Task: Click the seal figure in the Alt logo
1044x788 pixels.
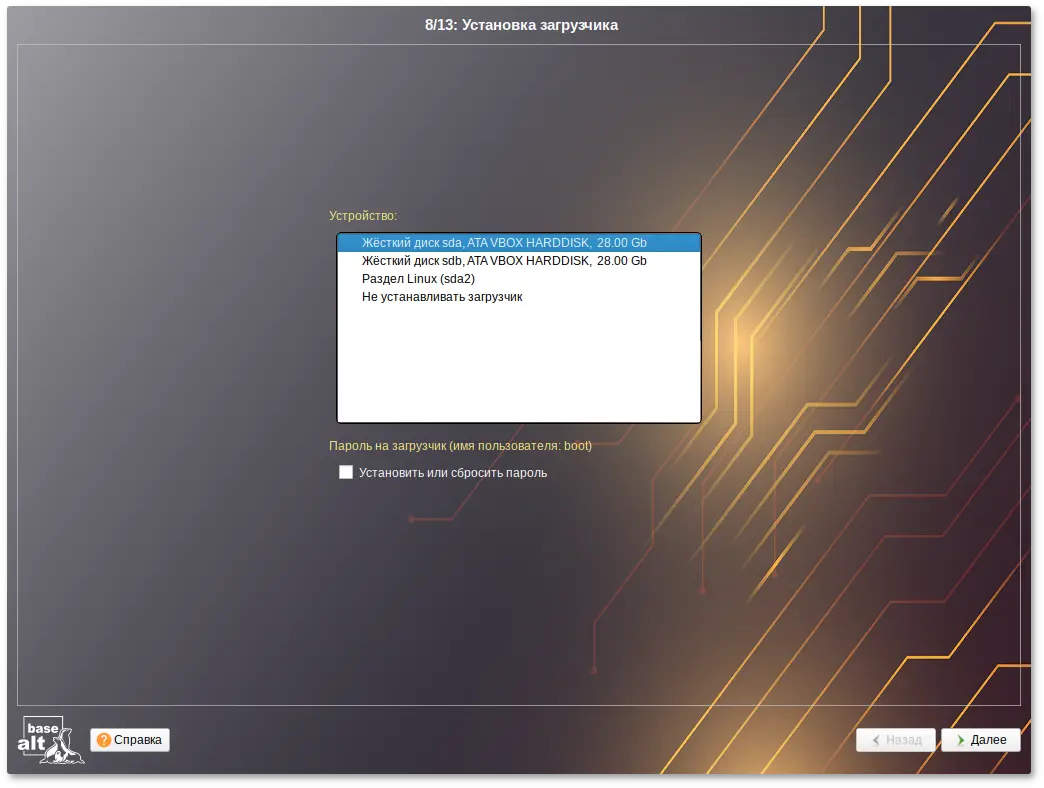Action: [68, 749]
